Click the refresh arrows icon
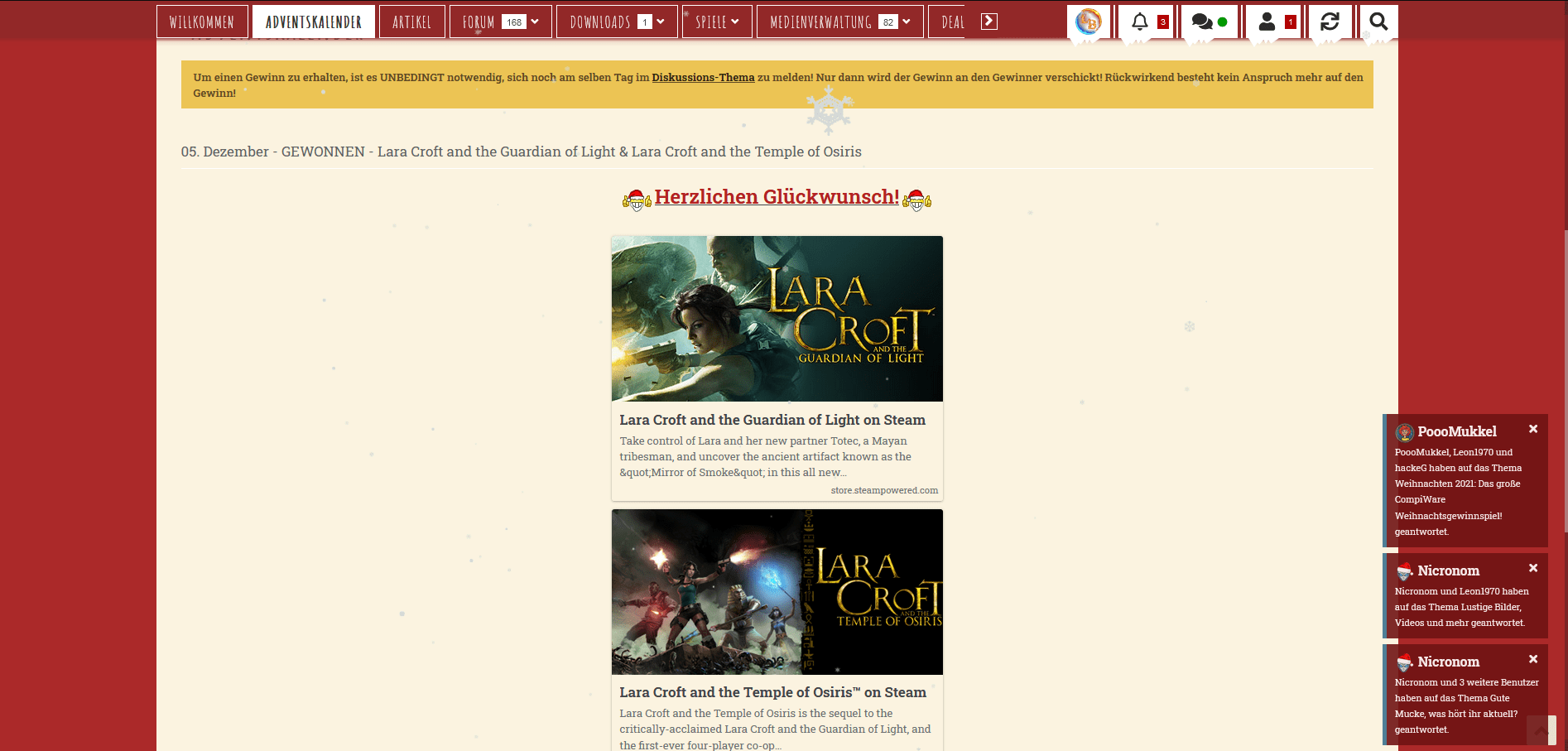The image size is (1568, 751). (x=1330, y=22)
